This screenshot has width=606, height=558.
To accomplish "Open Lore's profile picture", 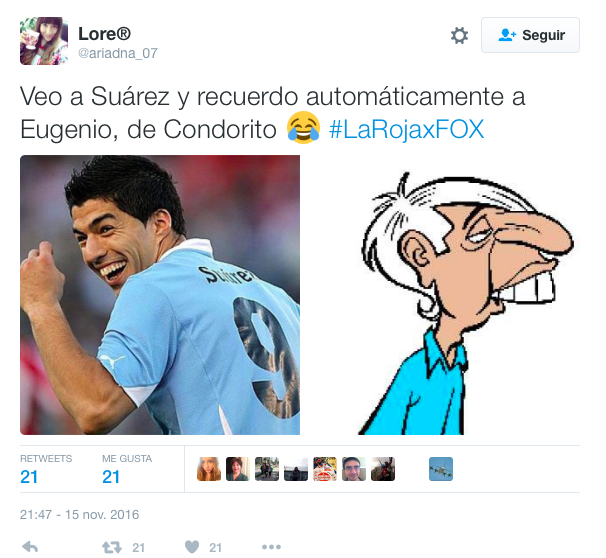I will [44, 41].
